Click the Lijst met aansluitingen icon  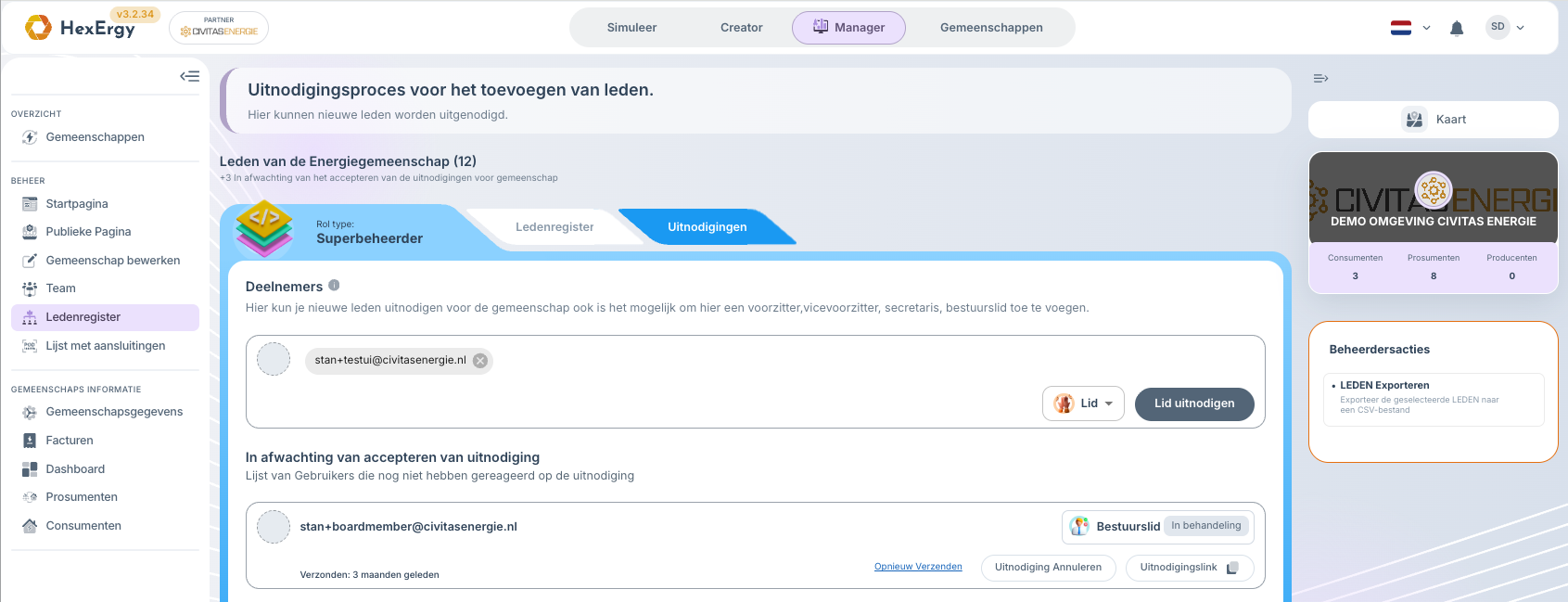point(30,346)
